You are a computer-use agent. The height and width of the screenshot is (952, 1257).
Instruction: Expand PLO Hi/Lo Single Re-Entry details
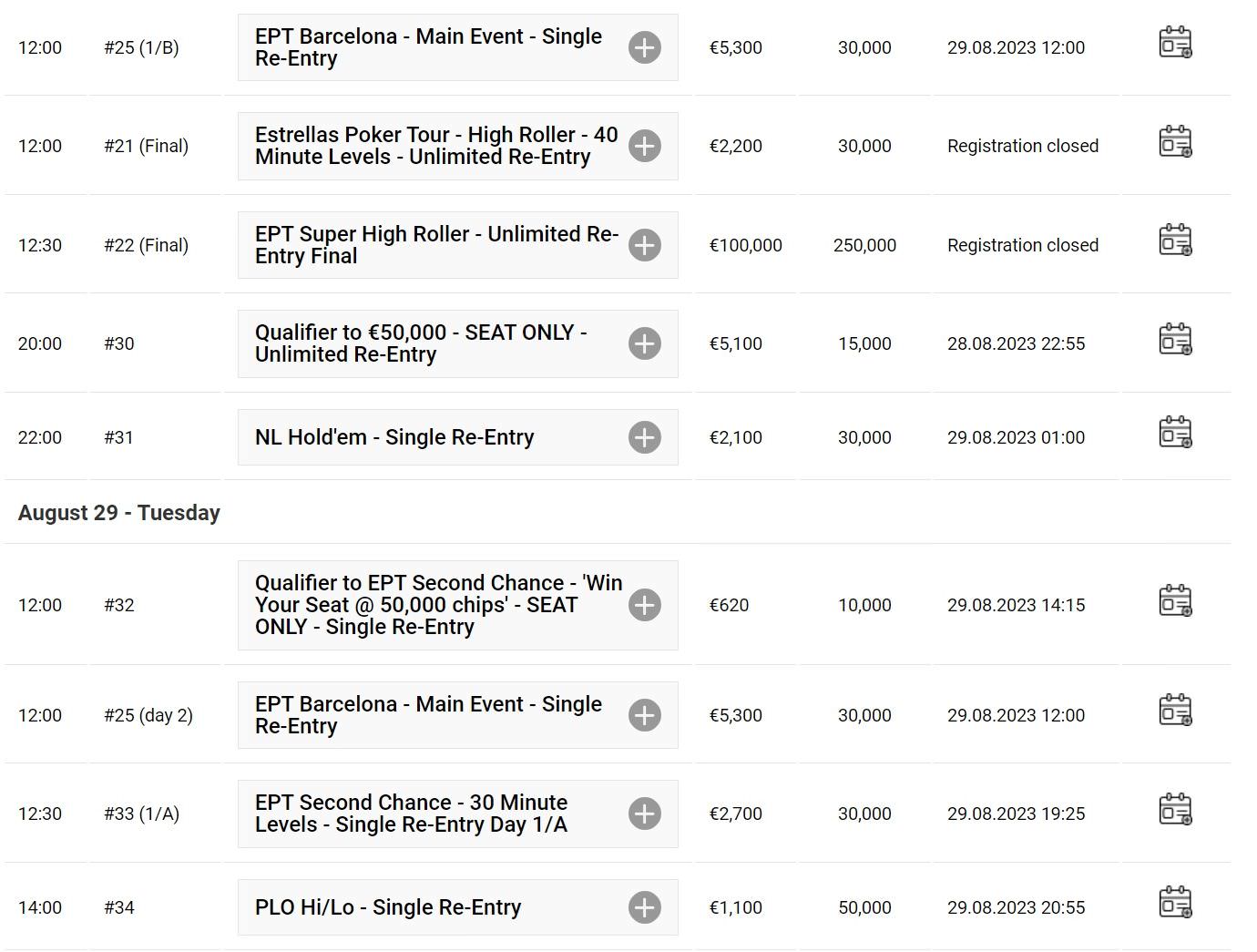[645, 907]
